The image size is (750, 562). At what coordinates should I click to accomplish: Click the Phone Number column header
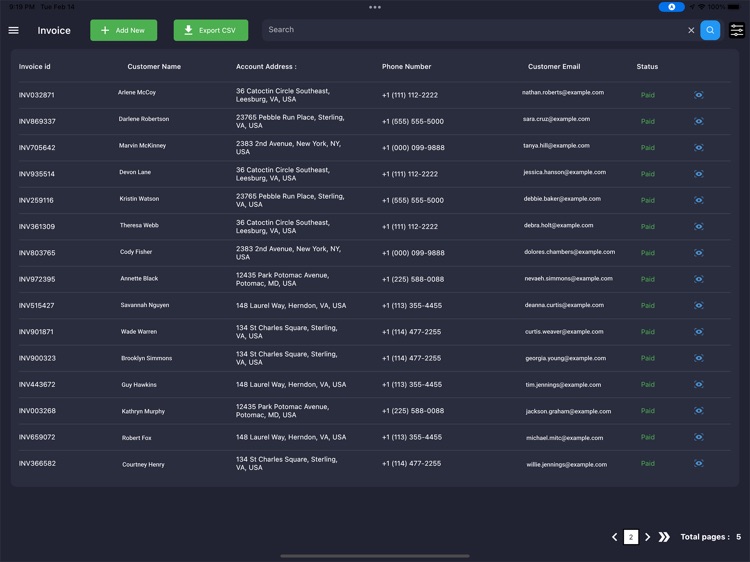pos(406,66)
